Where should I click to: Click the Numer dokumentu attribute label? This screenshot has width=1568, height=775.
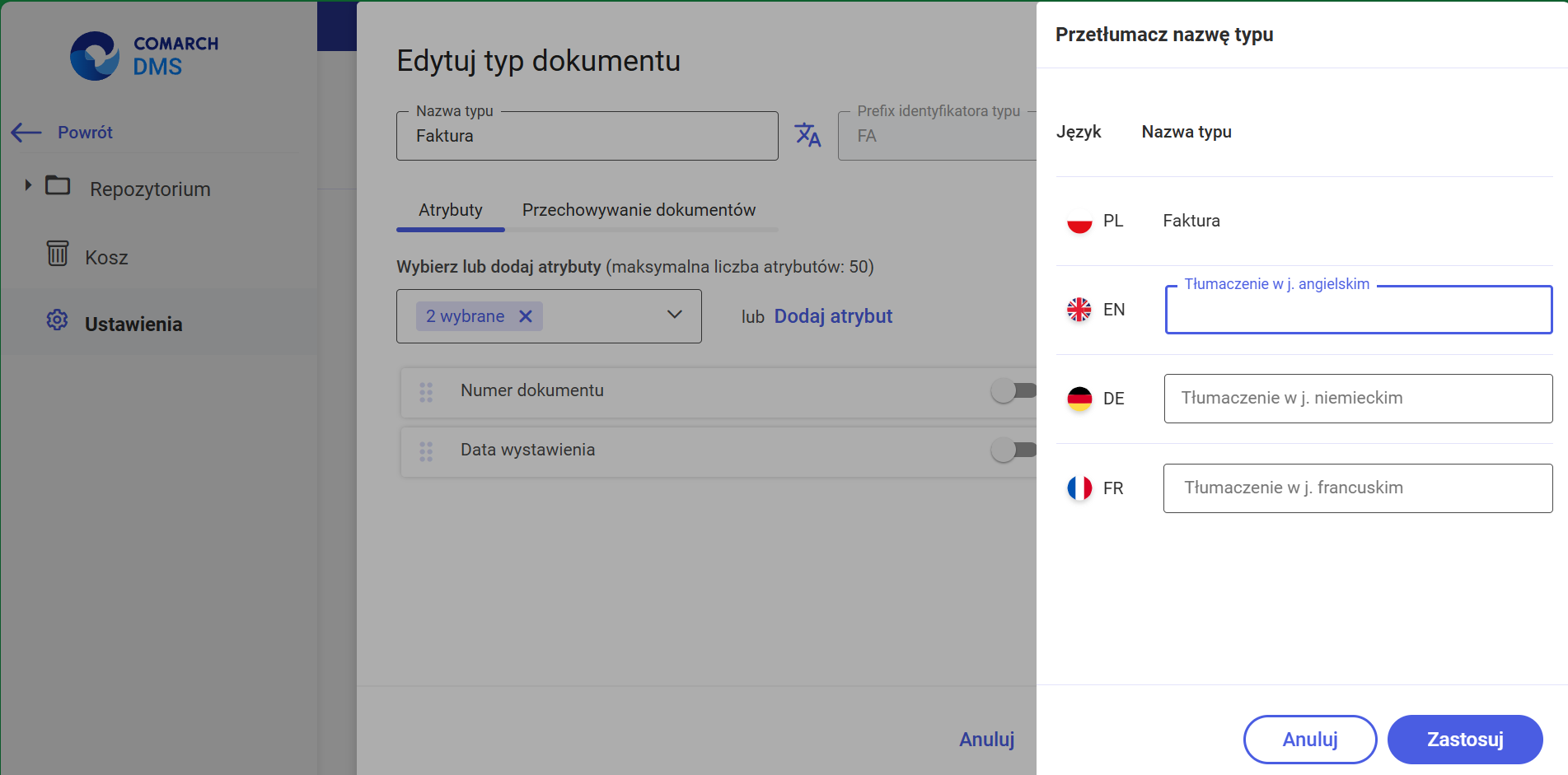click(532, 390)
